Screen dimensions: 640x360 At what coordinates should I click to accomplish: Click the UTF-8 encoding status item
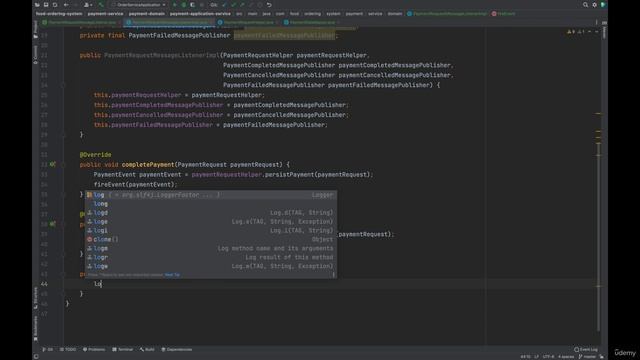[x=548, y=357]
